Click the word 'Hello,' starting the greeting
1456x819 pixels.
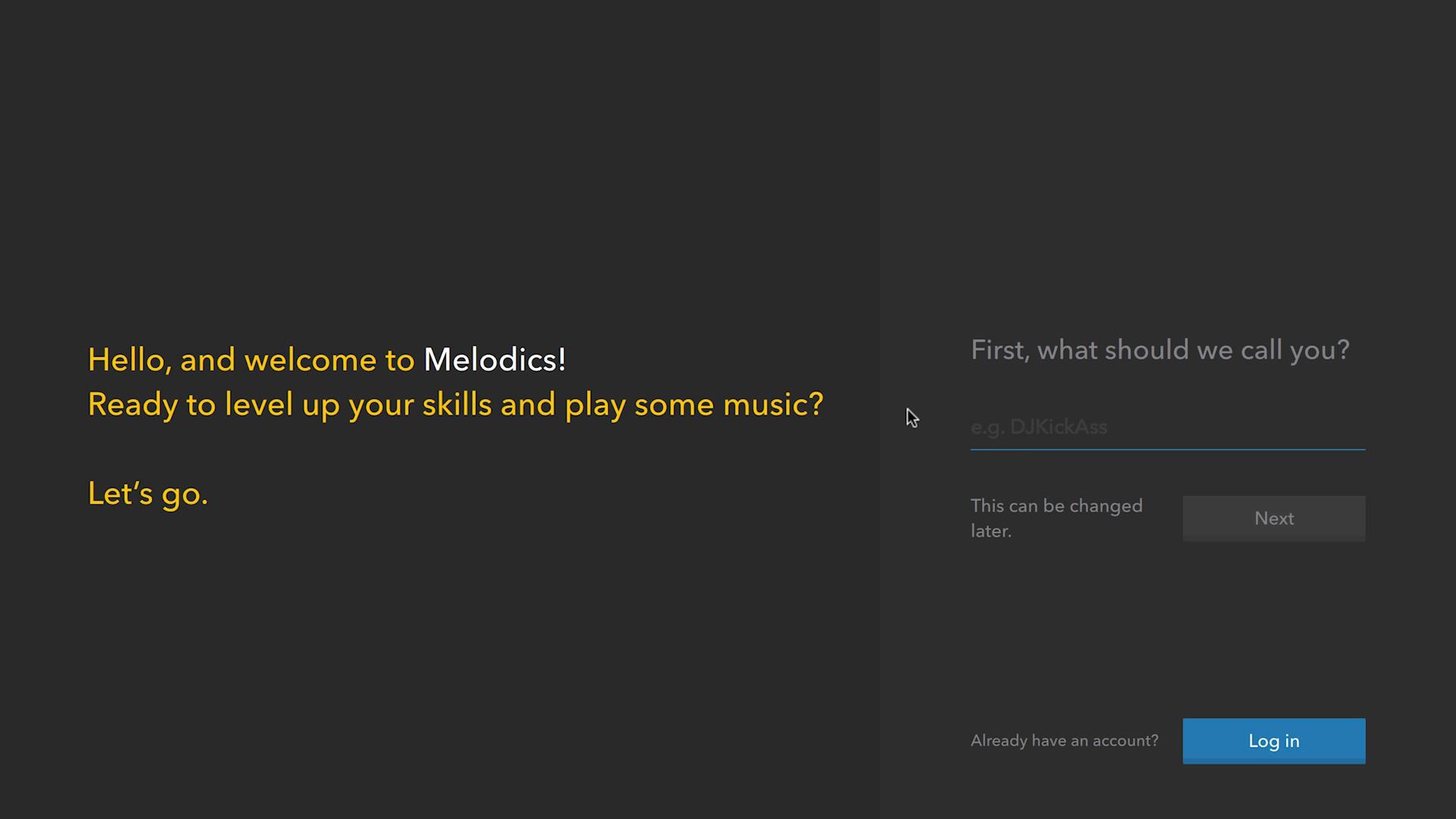130,360
